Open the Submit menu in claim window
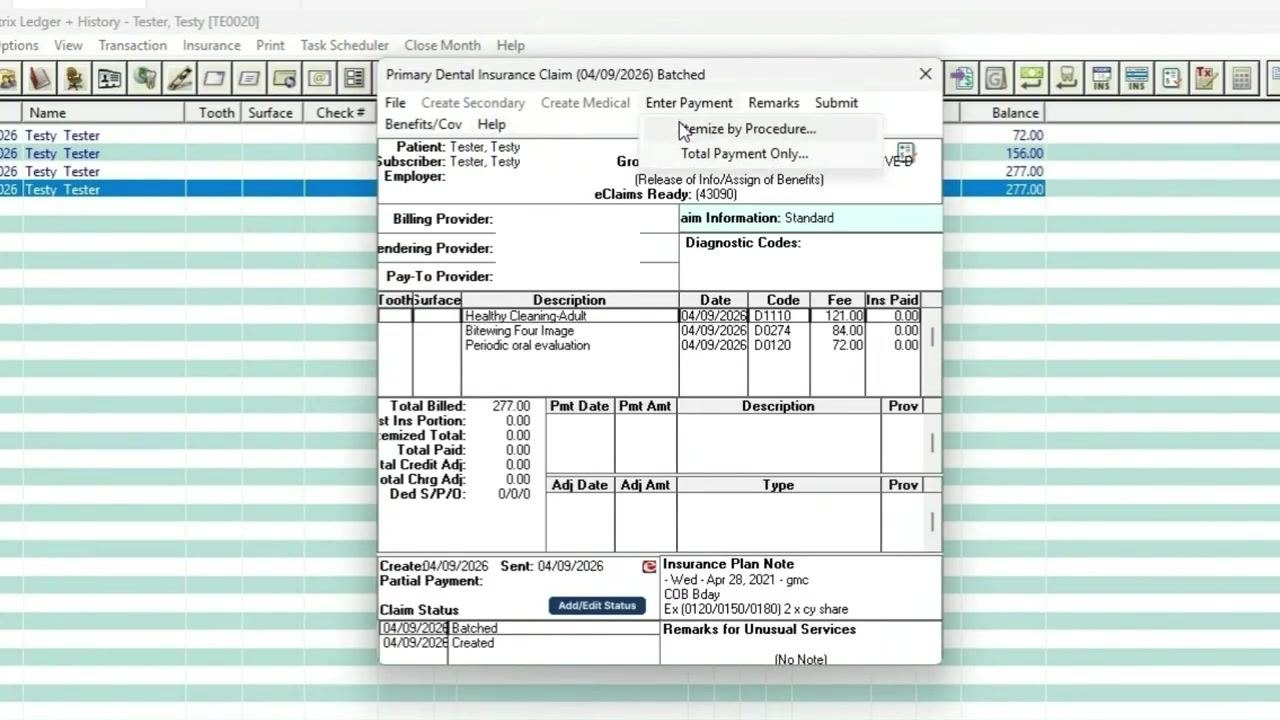1280x720 pixels. 836,103
